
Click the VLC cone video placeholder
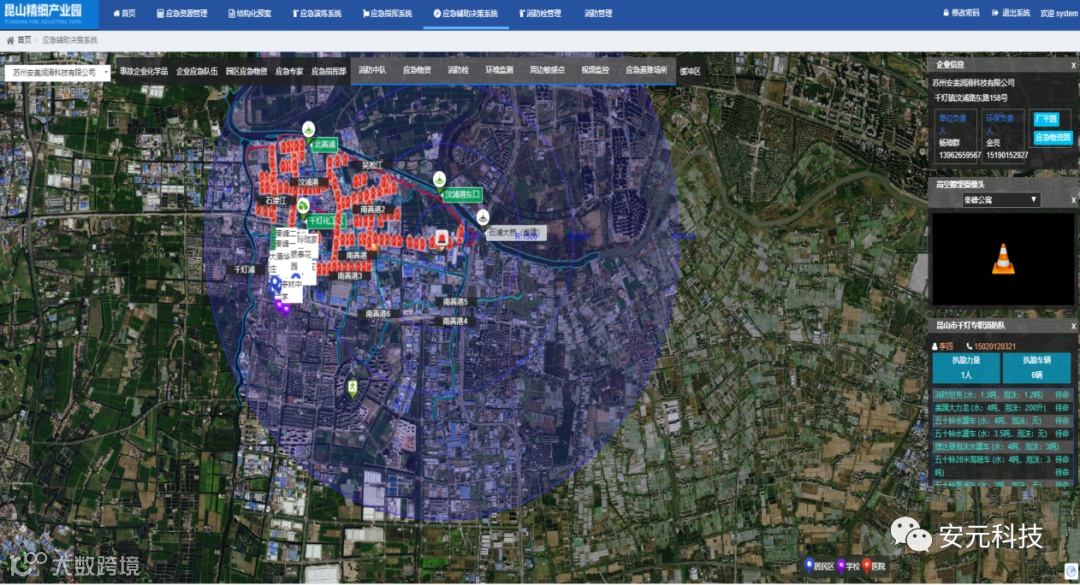[1003, 259]
